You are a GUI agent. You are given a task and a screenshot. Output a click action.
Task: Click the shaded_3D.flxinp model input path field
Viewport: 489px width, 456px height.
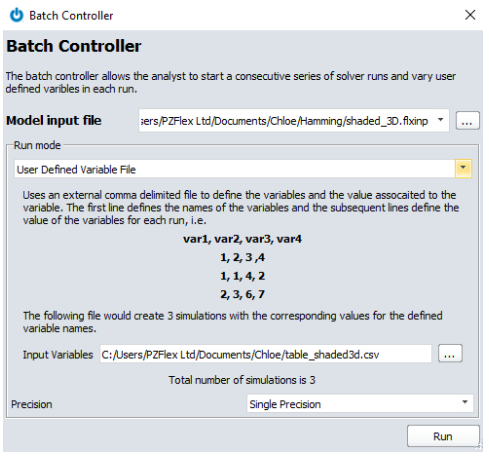(294, 120)
